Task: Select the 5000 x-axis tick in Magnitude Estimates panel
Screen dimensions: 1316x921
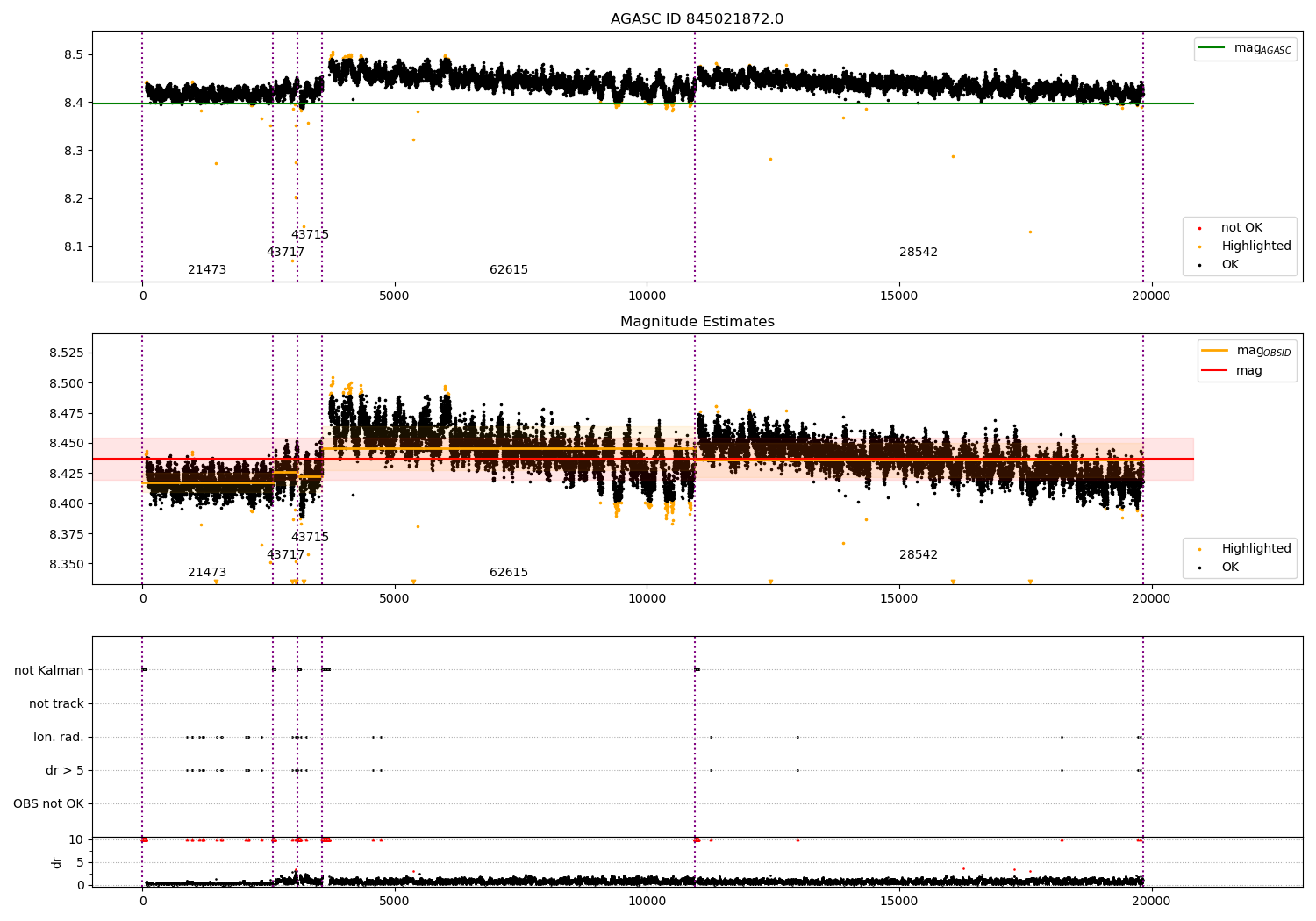Action: (x=395, y=599)
